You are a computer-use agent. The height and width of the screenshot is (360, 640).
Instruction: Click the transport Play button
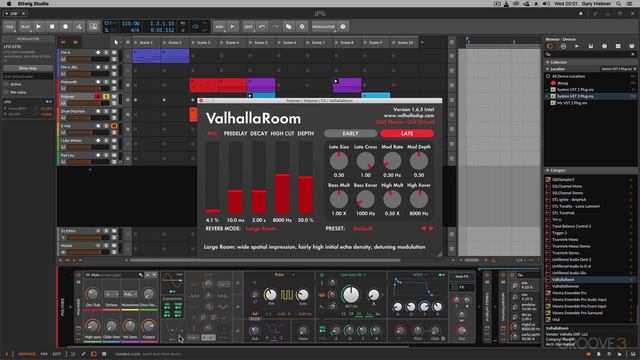coord(38,27)
